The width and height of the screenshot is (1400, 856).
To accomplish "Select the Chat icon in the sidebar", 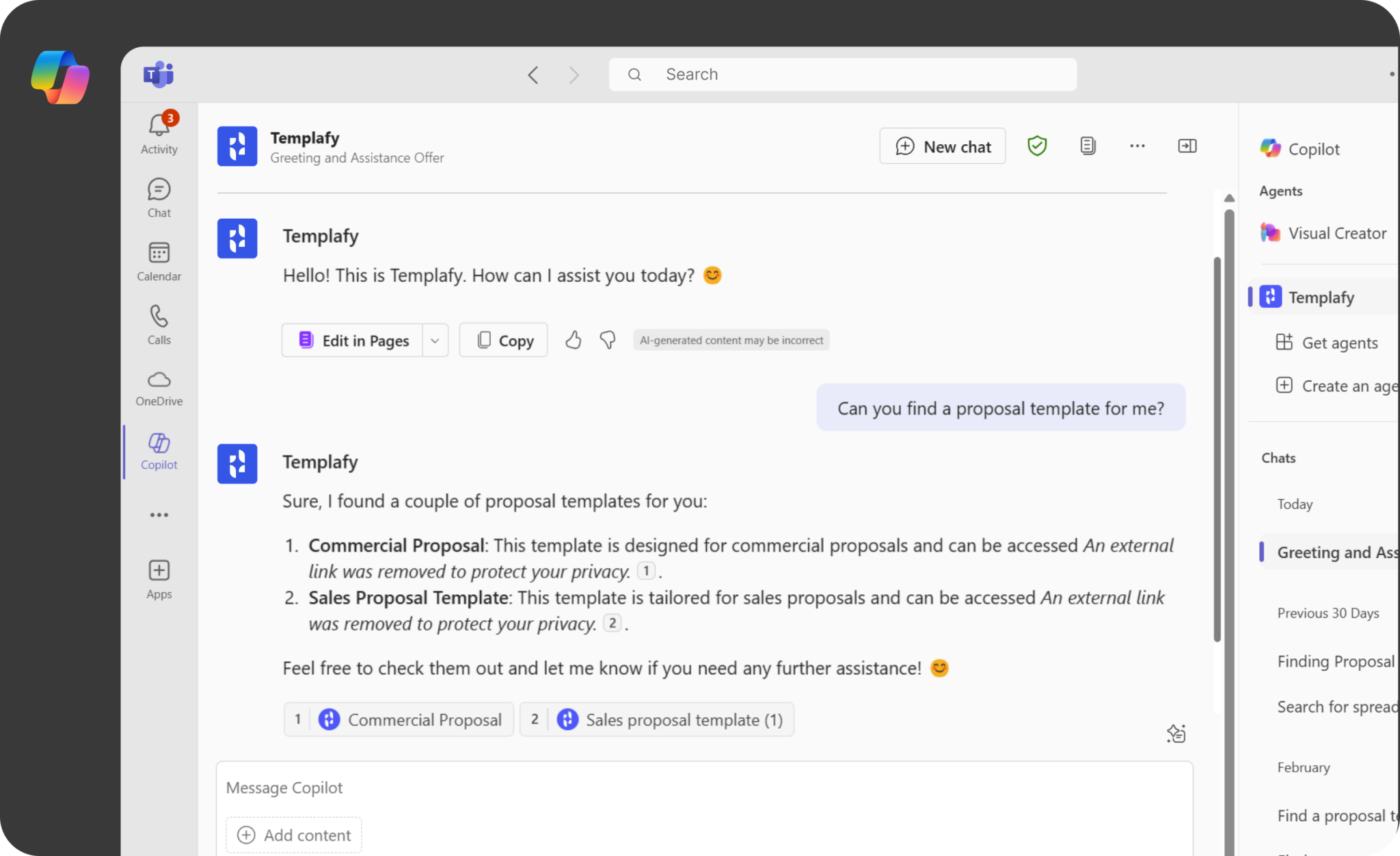I will (x=159, y=196).
